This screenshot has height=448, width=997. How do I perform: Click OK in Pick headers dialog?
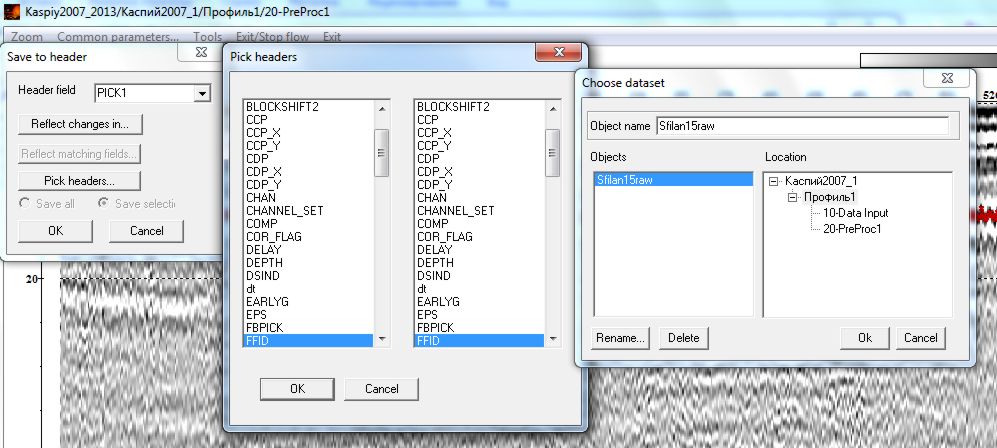coord(297,389)
